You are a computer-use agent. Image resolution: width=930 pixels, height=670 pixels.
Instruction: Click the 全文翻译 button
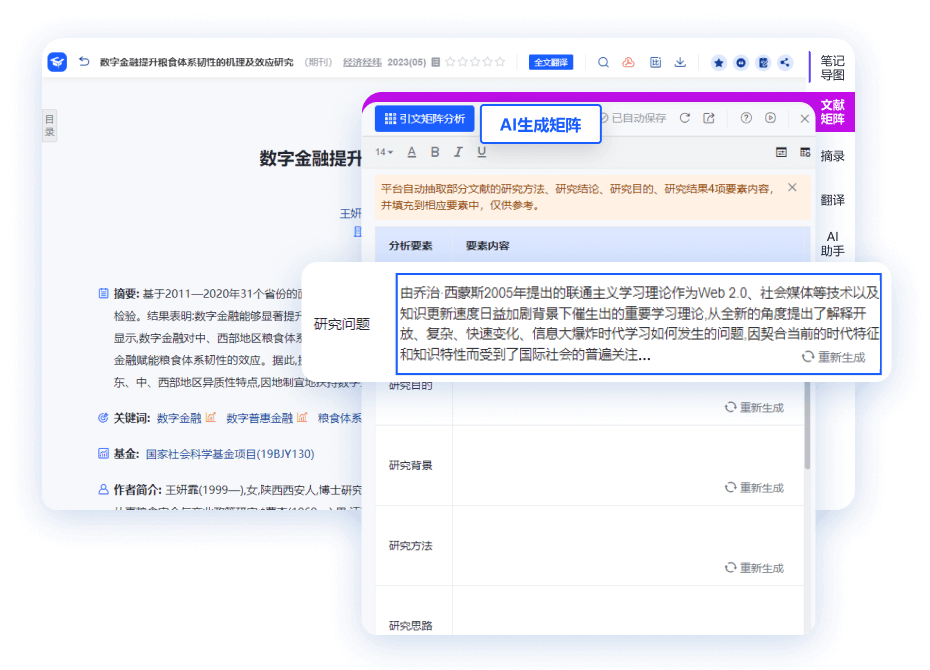point(553,61)
